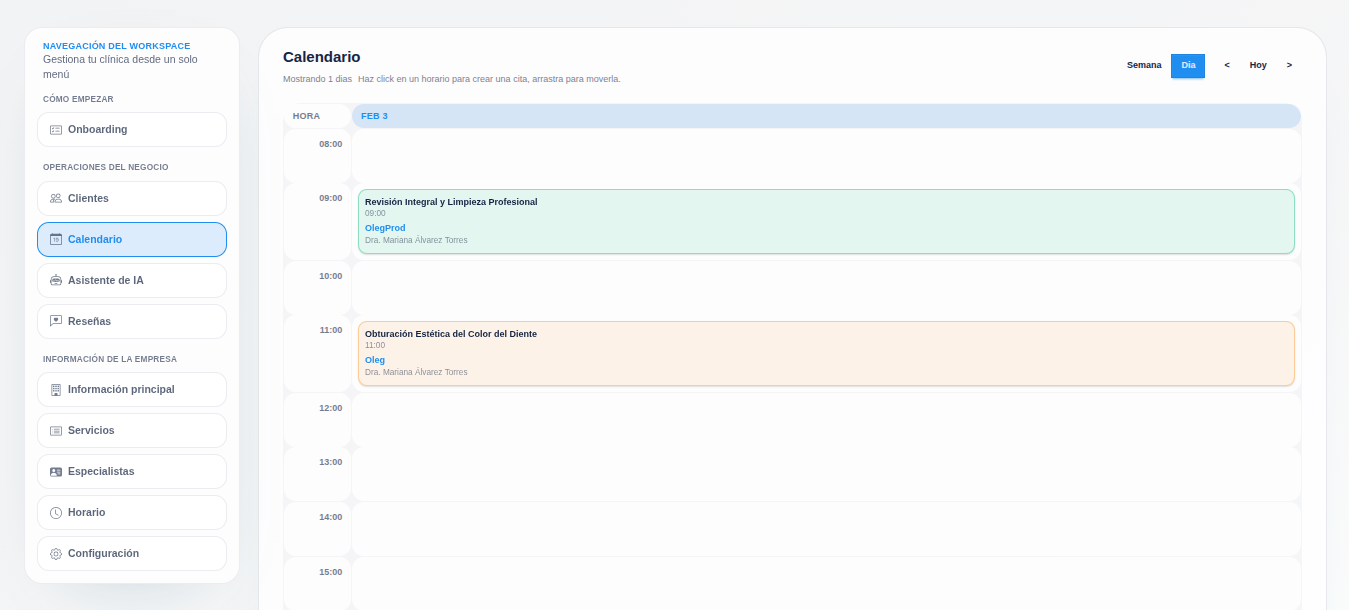This screenshot has height=610, width=1349.
Task: Click the Servicios list icon
Action: [x=56, y=431]
